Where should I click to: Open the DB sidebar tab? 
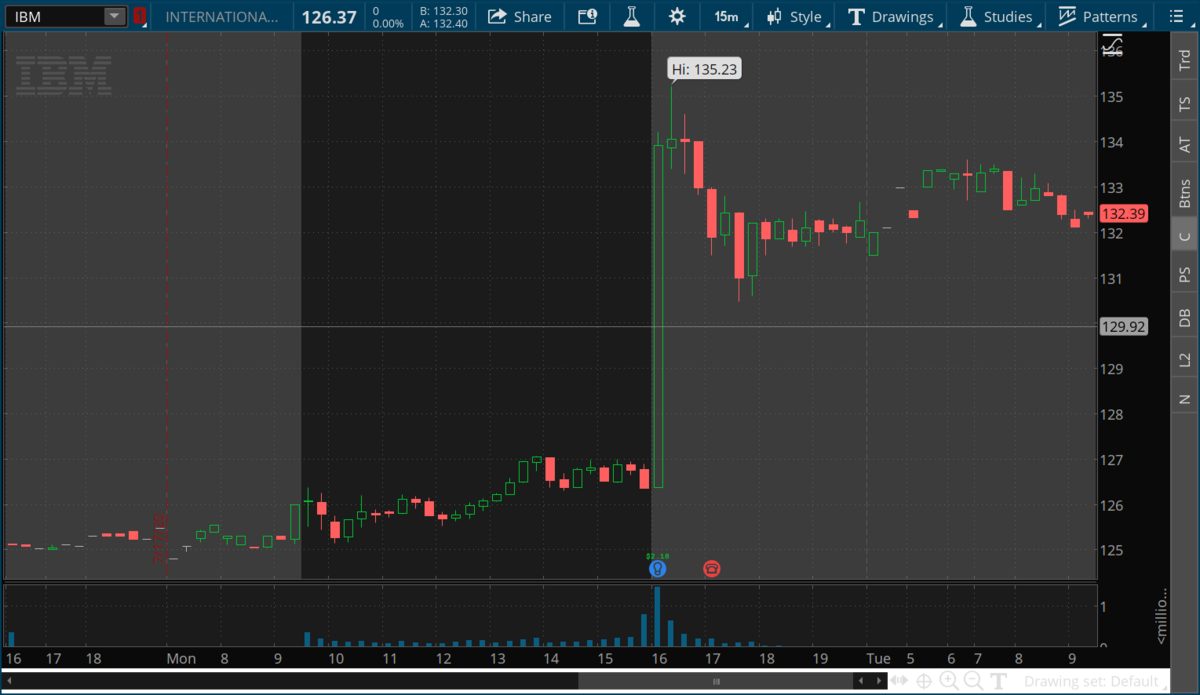(1185, 318)
